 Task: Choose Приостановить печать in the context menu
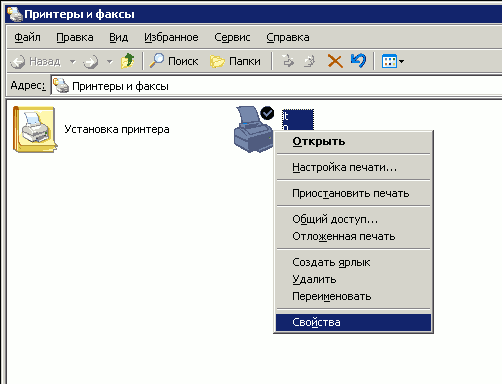(x=353, y=193)
